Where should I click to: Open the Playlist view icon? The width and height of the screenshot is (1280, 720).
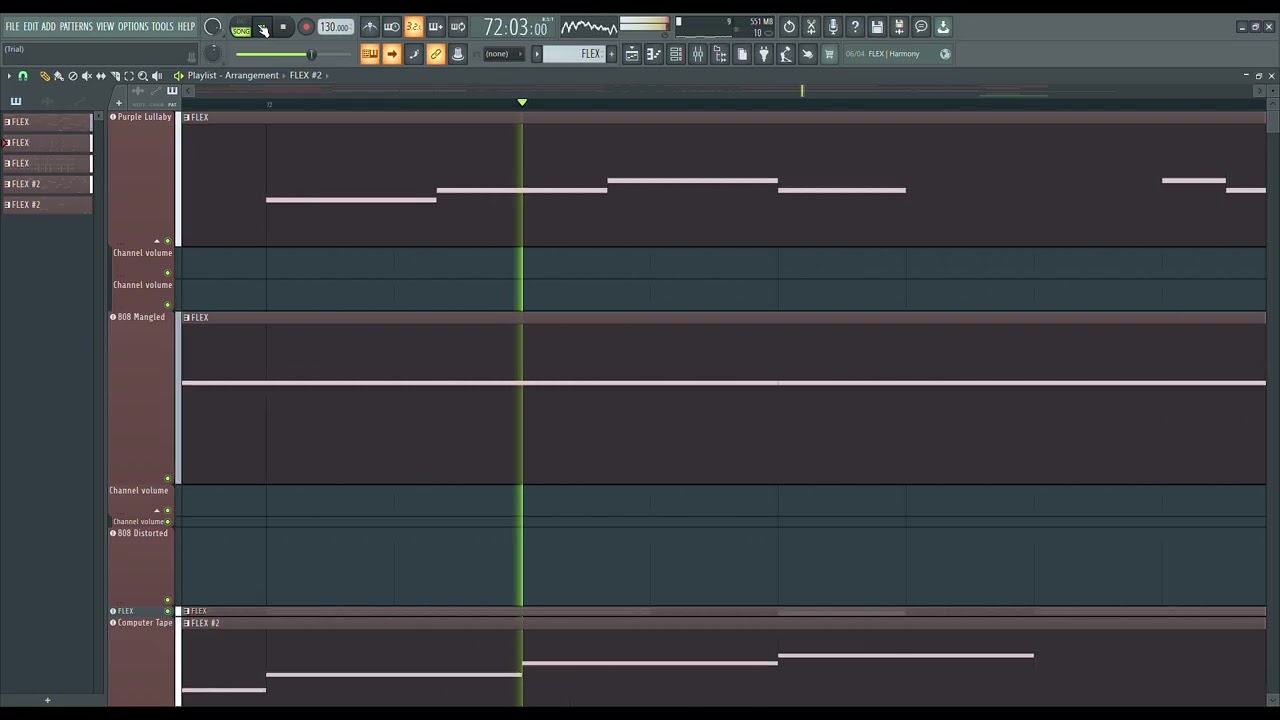click(x=632, y=54)
